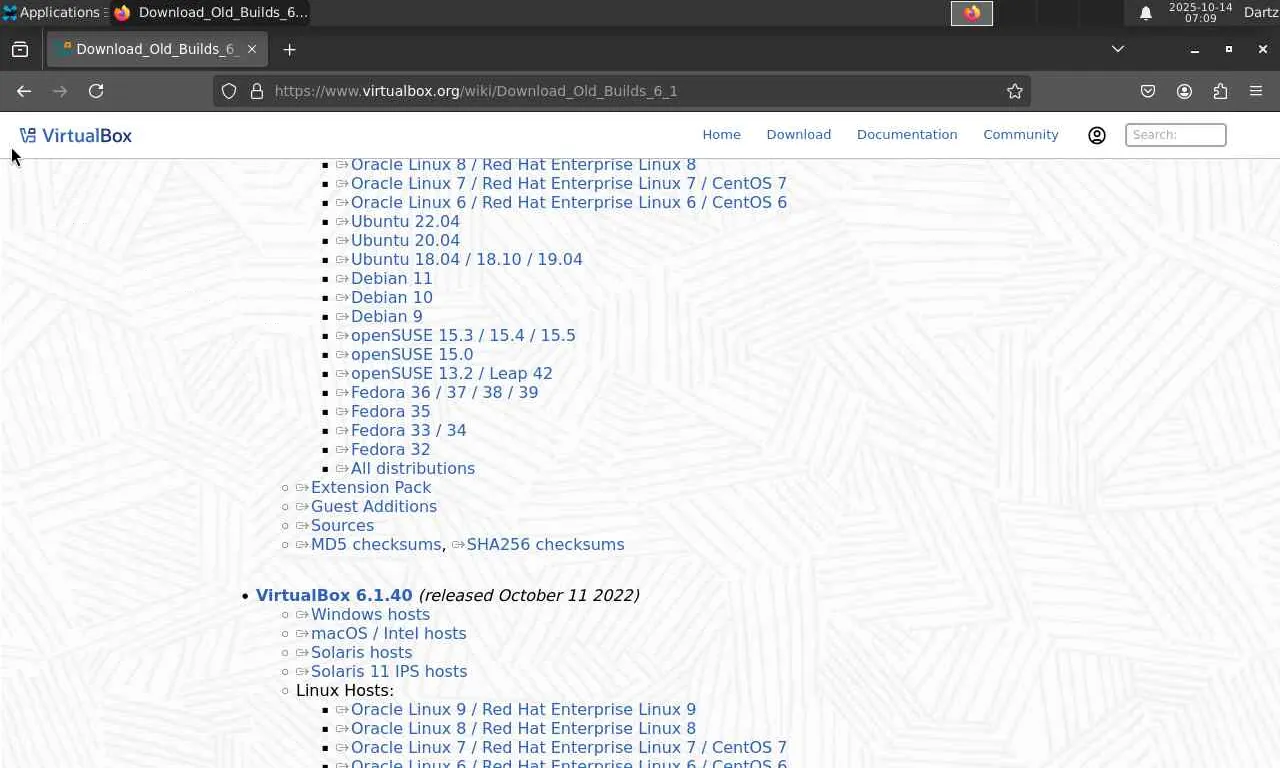This screenshot has width=1280, height=768.
Task: Click the Firefox icon in the panel tray
Action: 971,13
